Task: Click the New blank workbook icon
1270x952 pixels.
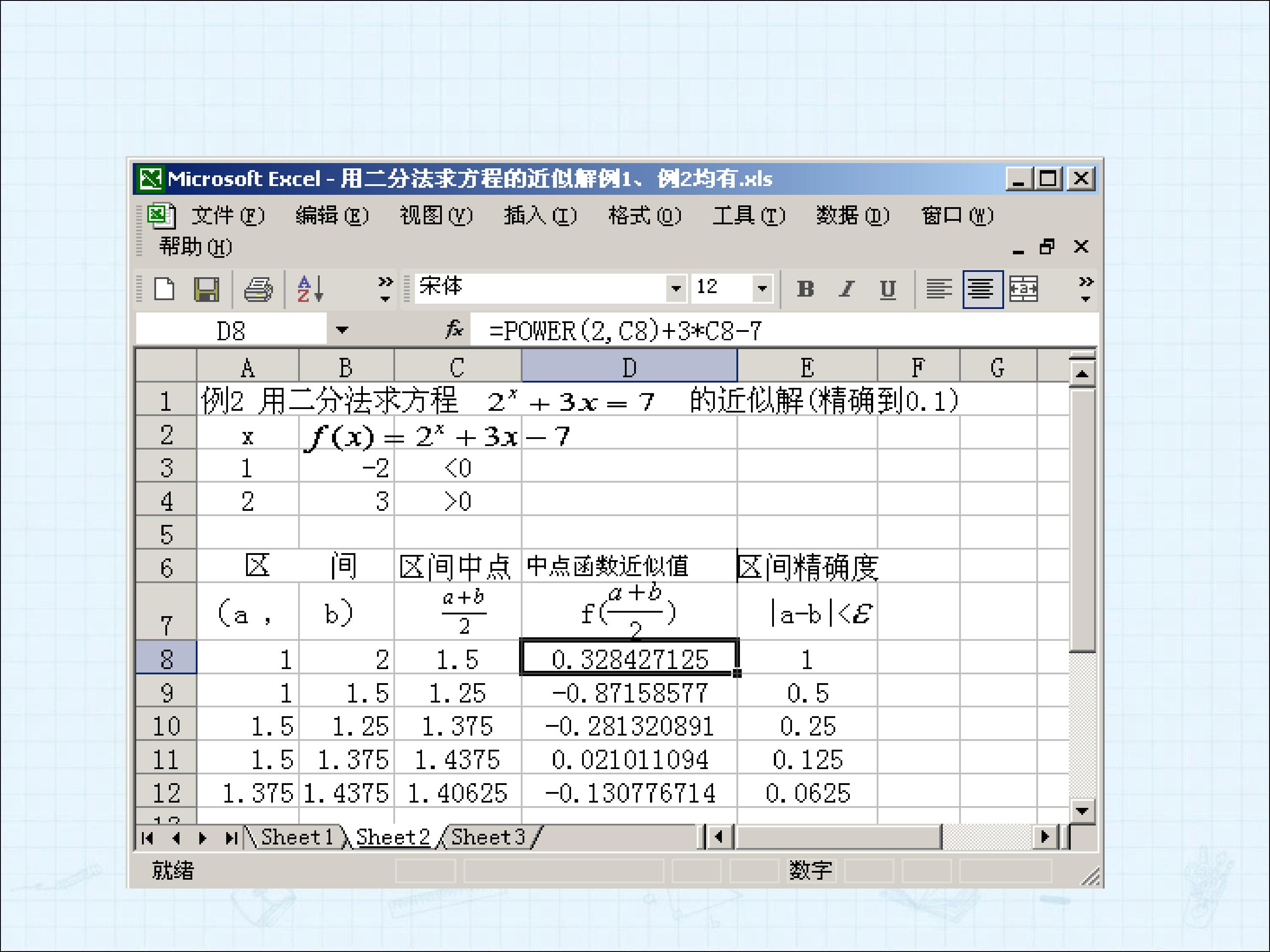Action: click(x=165, y=289)
